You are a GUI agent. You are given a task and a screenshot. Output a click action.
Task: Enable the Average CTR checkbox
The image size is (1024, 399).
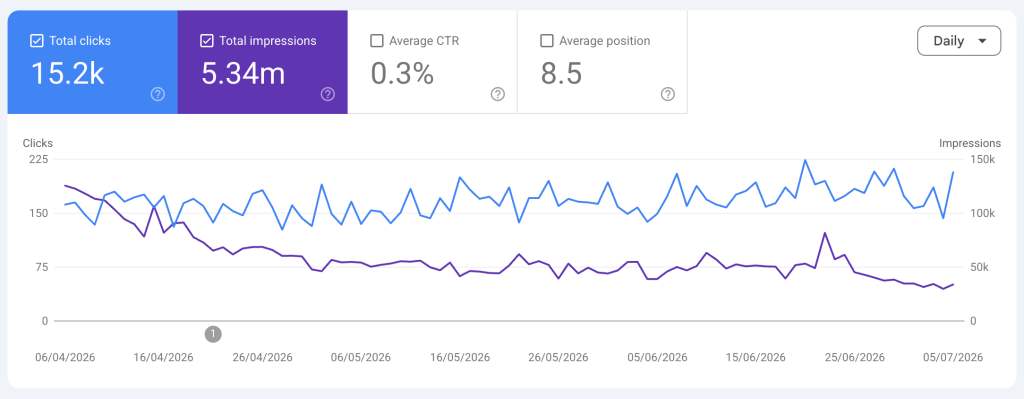click(x=377, y=41)
